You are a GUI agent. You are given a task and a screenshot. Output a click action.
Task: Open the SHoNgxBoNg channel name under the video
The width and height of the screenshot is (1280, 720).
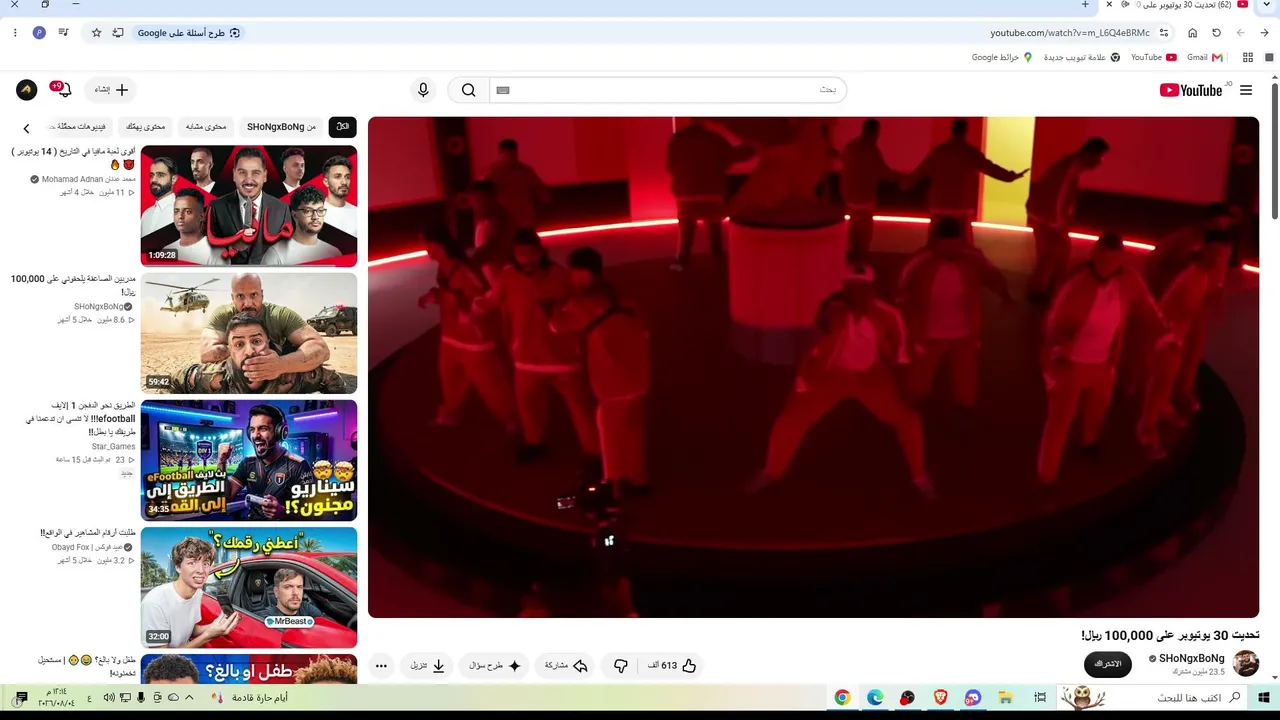click(1191, 658)
